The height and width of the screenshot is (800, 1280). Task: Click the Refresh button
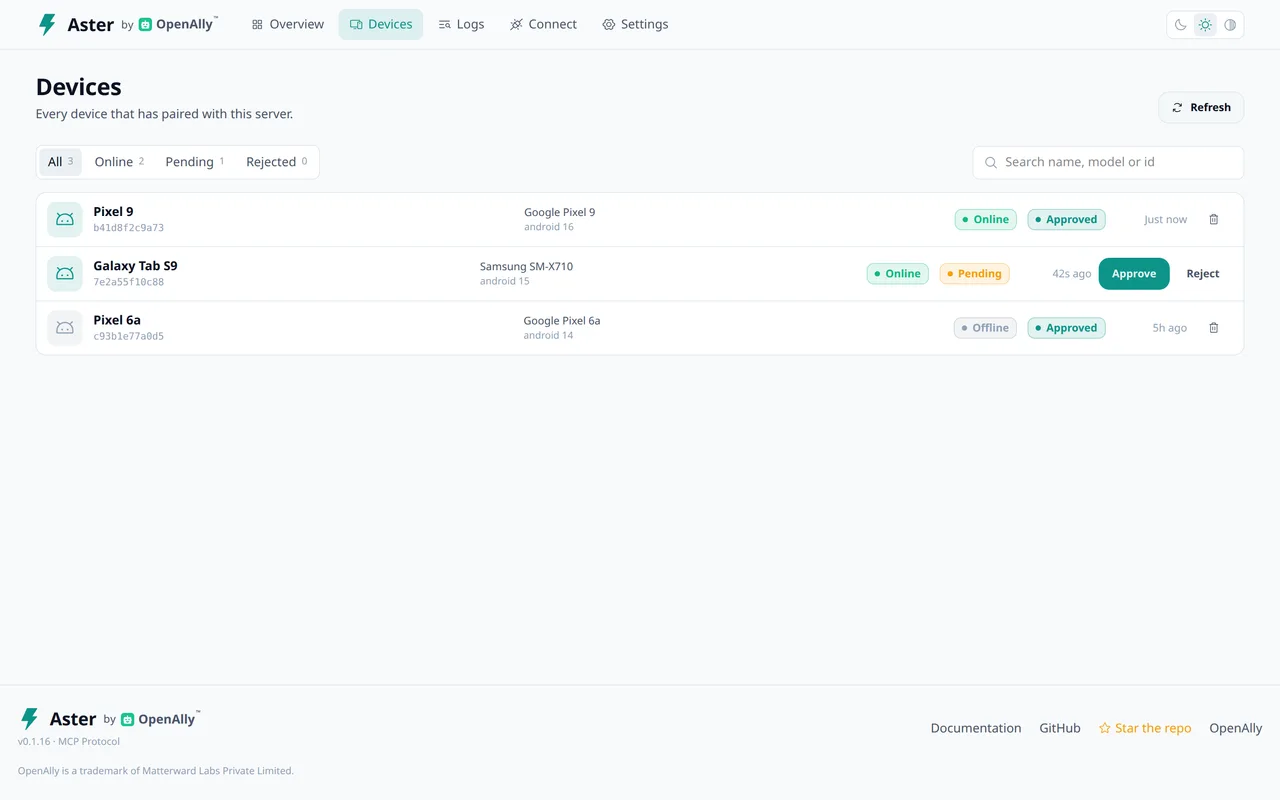[x=1201, y=108]
